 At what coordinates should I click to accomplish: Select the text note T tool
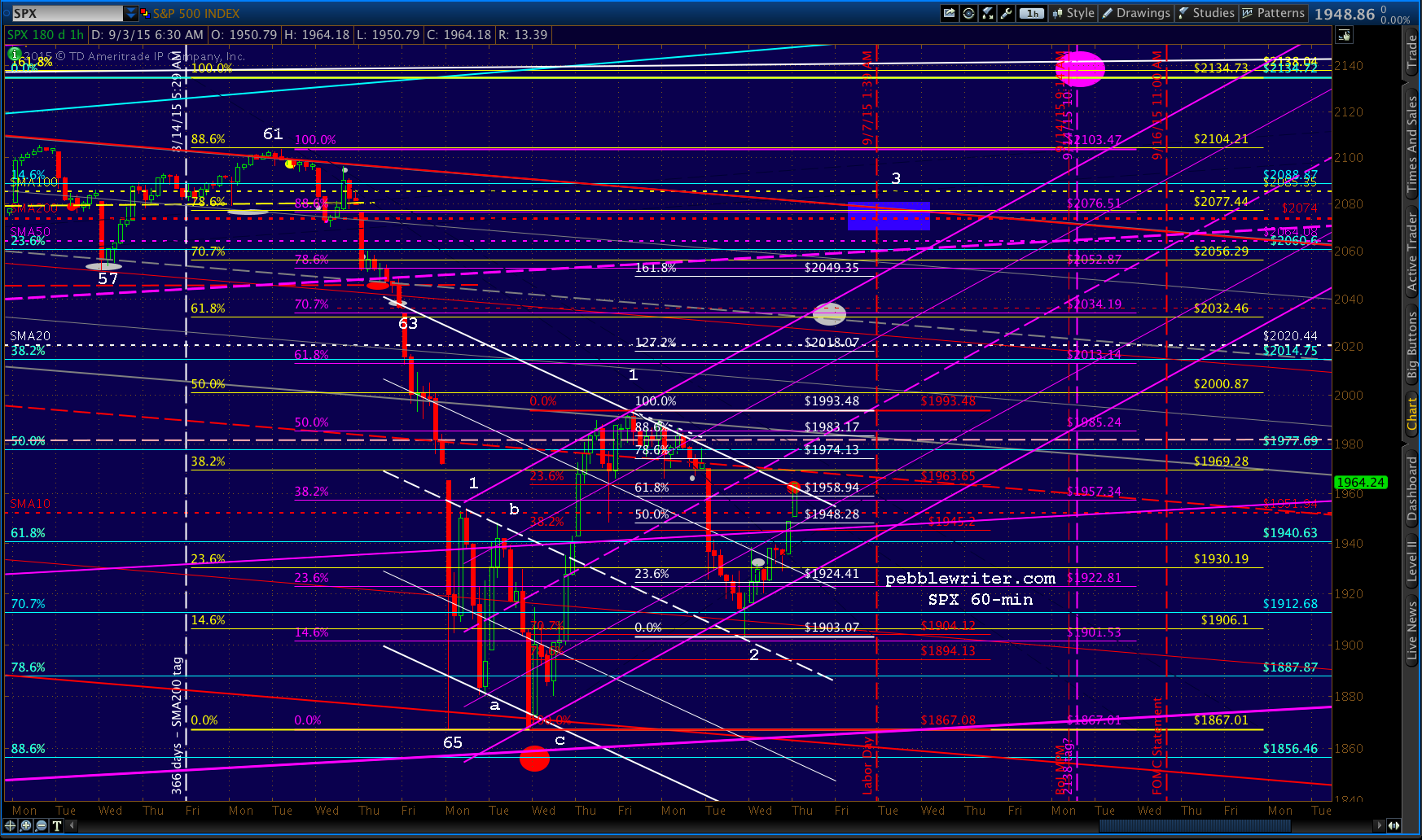click(x=57, y=825)
